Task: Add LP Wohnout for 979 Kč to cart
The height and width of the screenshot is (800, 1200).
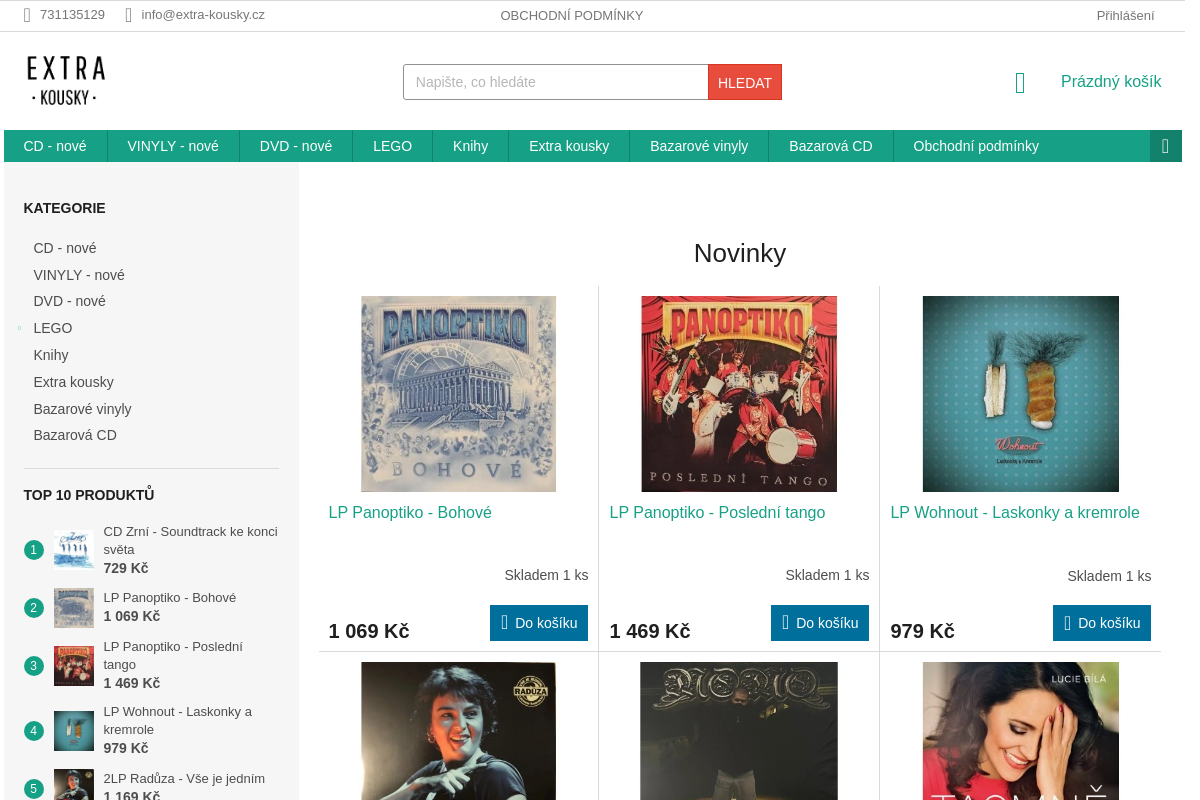Action: [x=1102, y=623]
